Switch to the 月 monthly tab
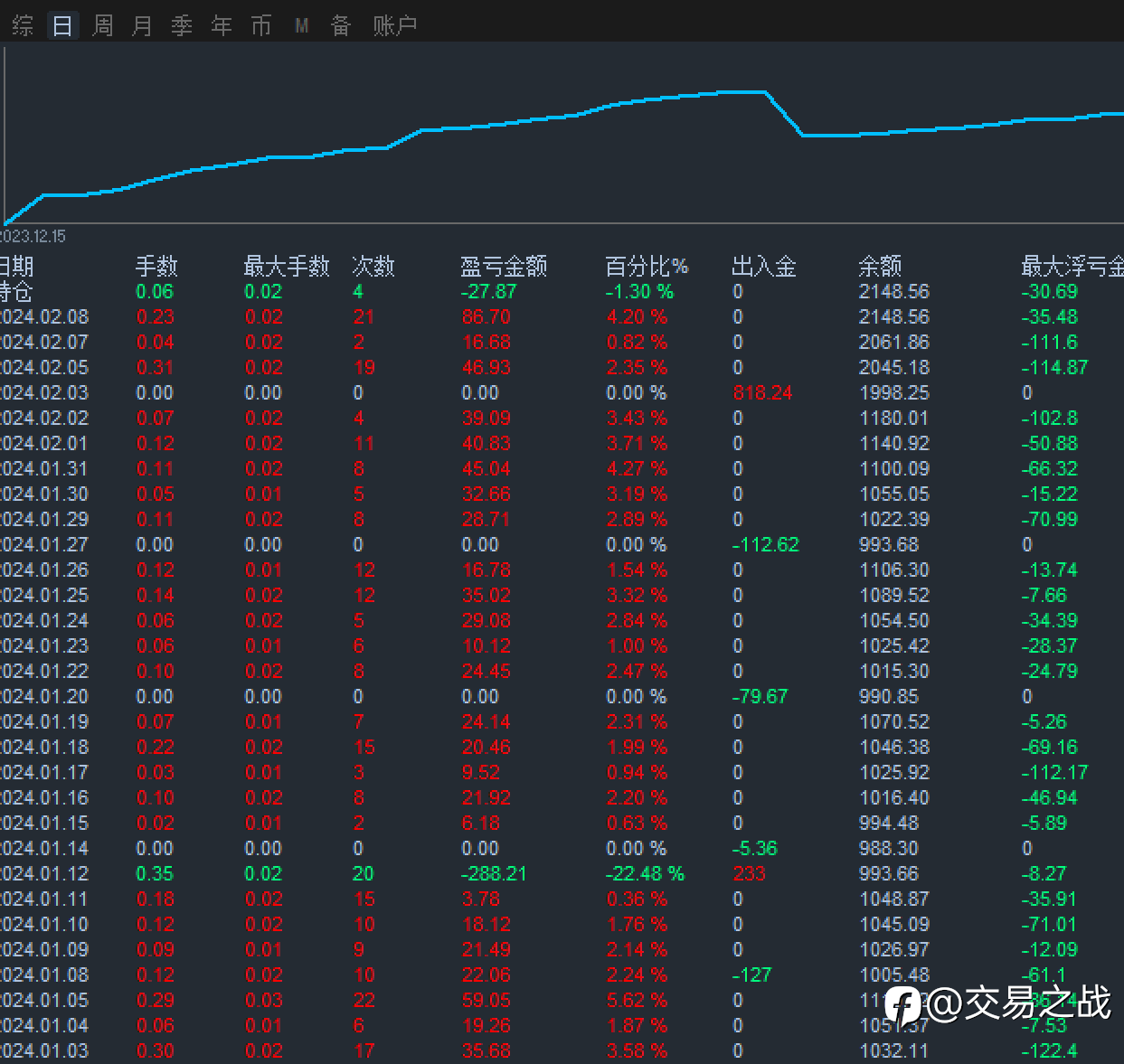 (142, 25)
